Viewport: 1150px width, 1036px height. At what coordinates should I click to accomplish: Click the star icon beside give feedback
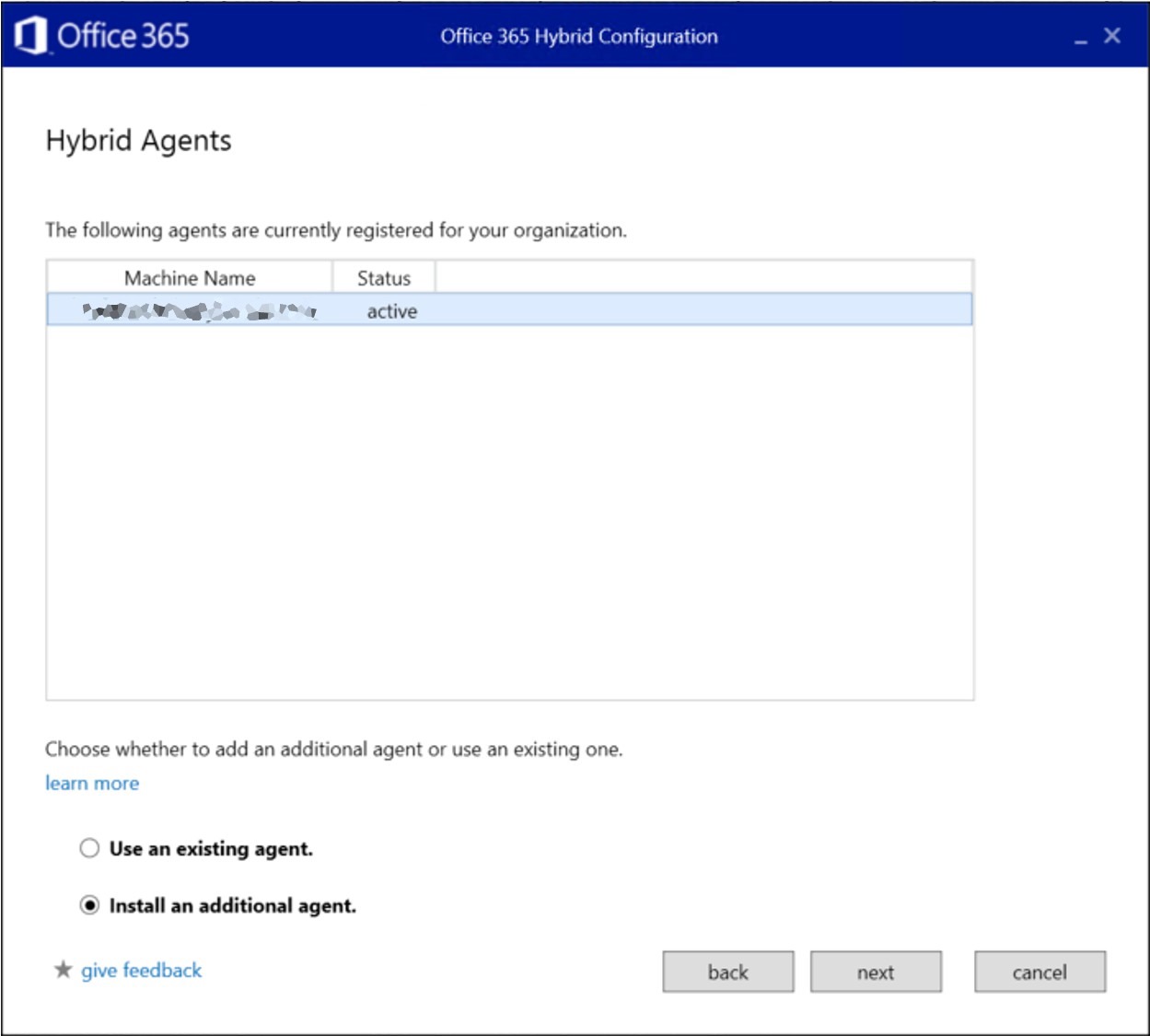63,970
